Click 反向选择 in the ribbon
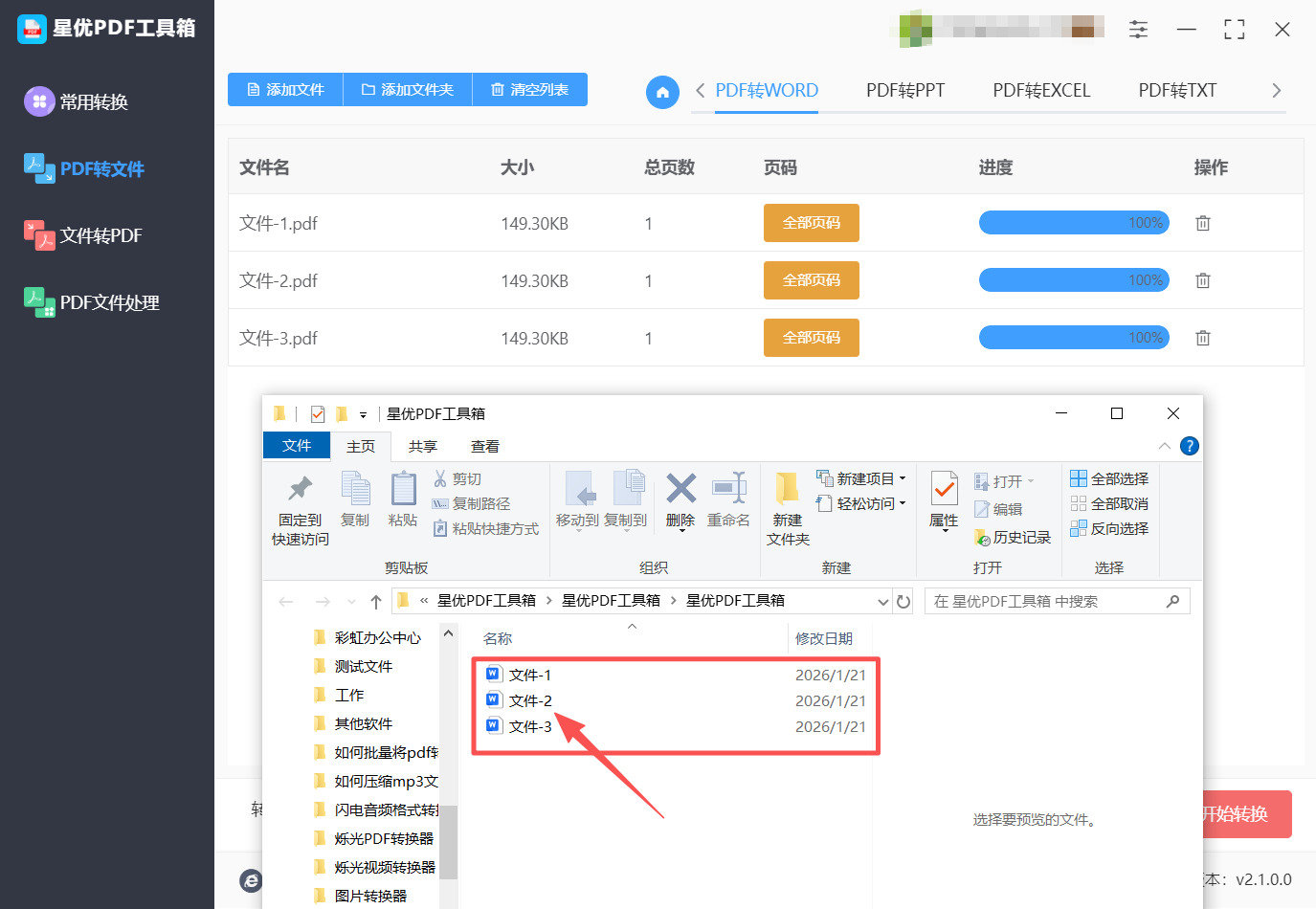 (1109, 528)
